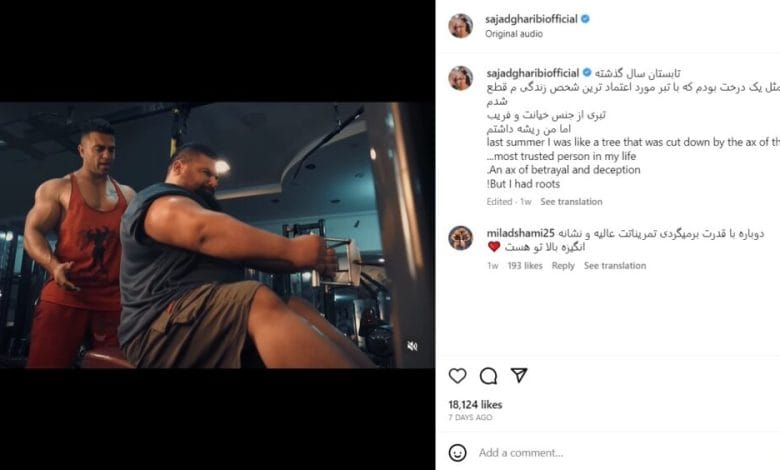See translation of miladshami25's comment
This screenshot has width=780, height=470.
point(615,266)
